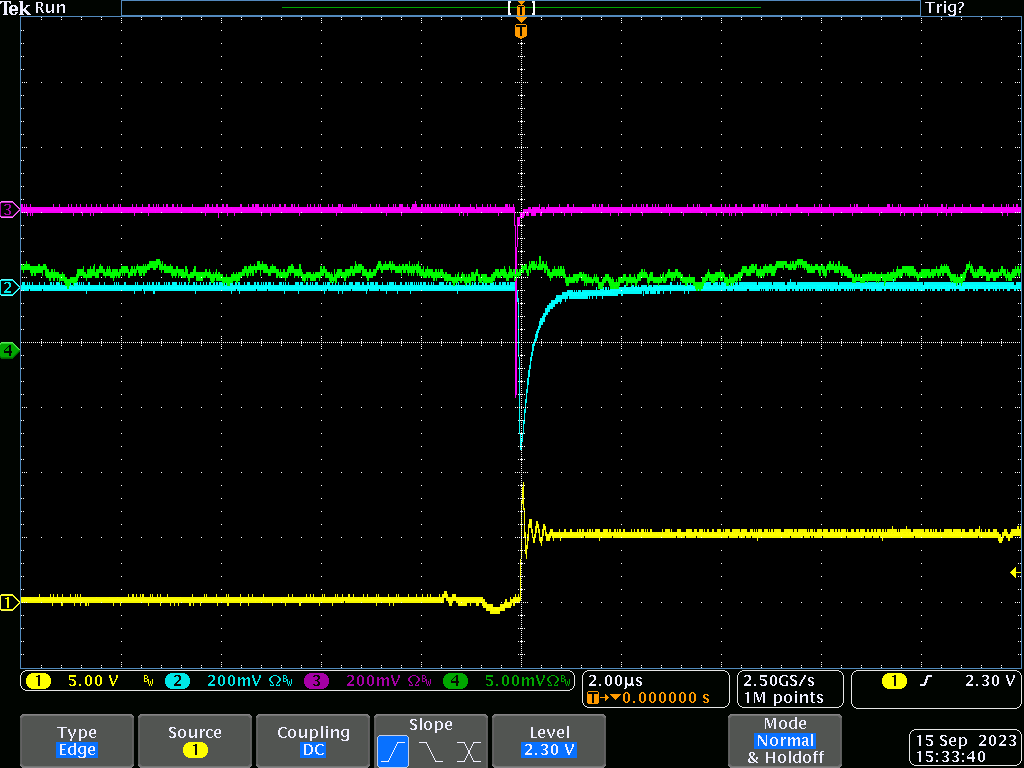Select the falling edge slope icon

431,751
